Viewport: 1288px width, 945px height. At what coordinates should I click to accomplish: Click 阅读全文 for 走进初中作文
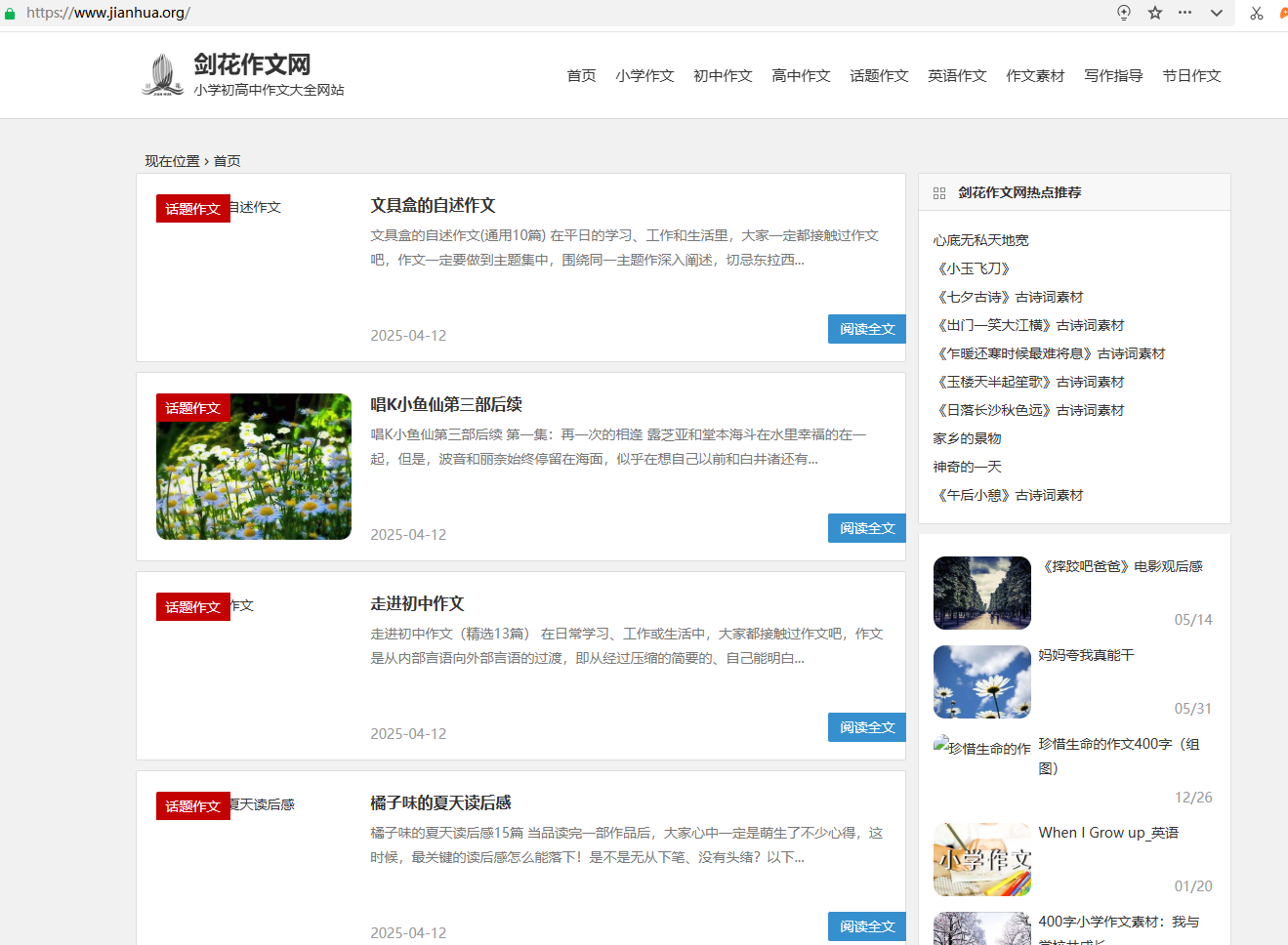pos(866,727)
